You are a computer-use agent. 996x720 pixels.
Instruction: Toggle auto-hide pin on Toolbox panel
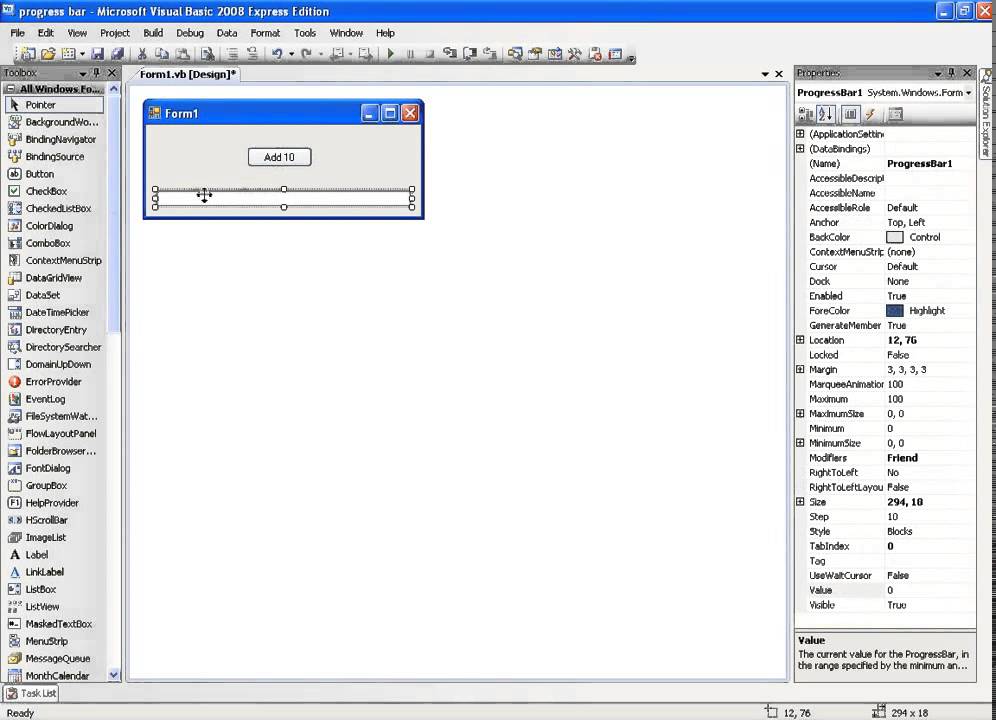(x=97, y=73)
